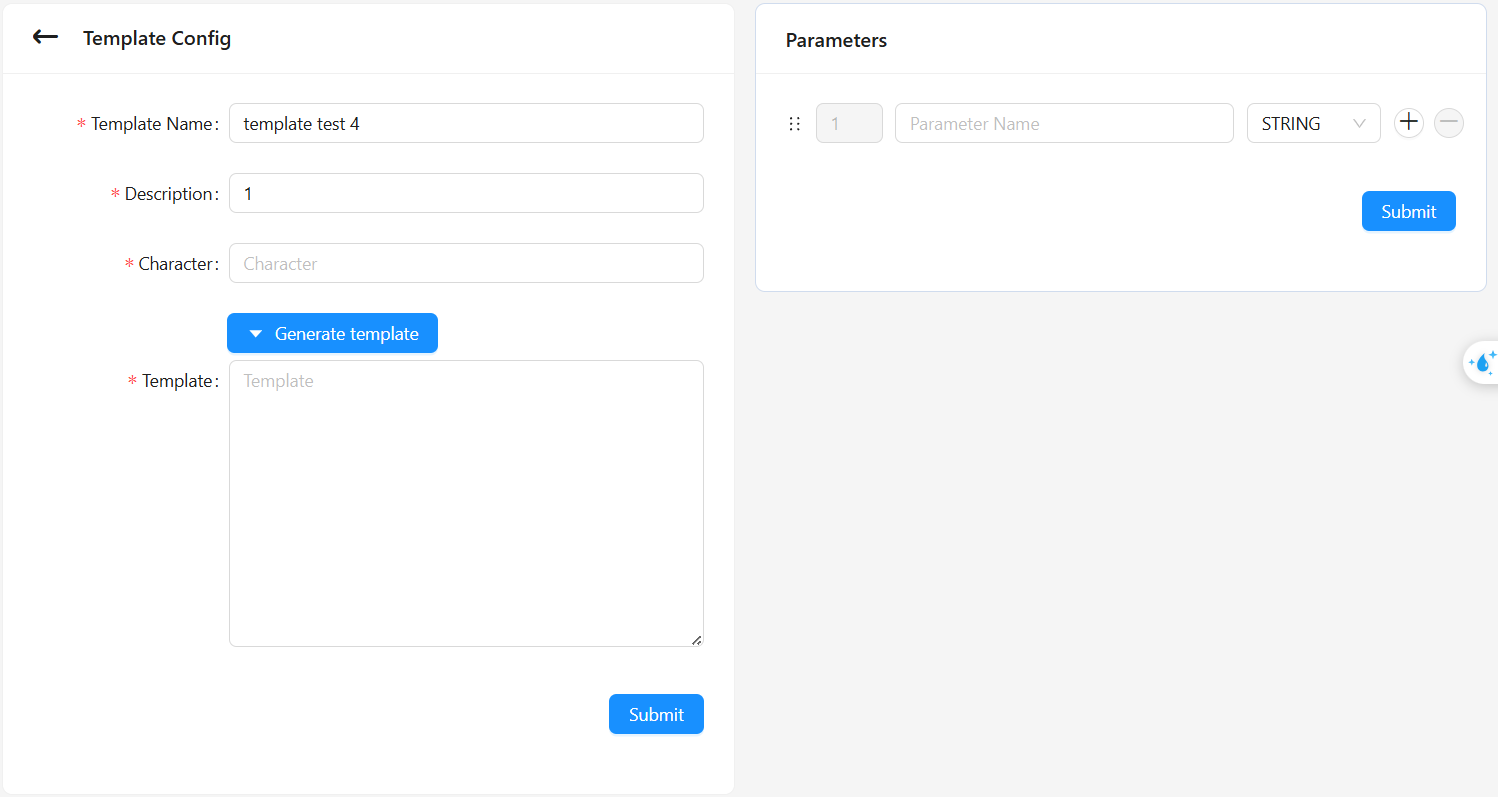Click inside the large Template text area
Viewport: 1498px width, 797px height.
(466, 503)
